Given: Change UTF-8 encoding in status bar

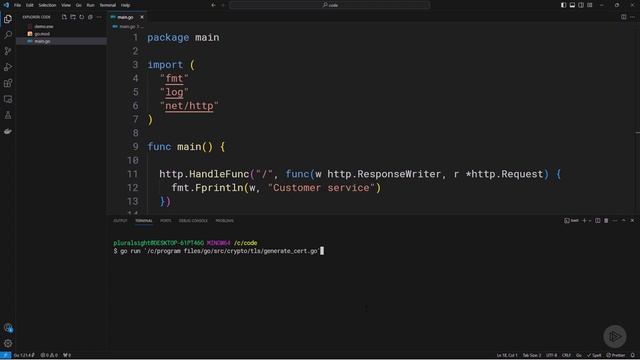Looking at the screenshot, I should [x=551, y=355].
